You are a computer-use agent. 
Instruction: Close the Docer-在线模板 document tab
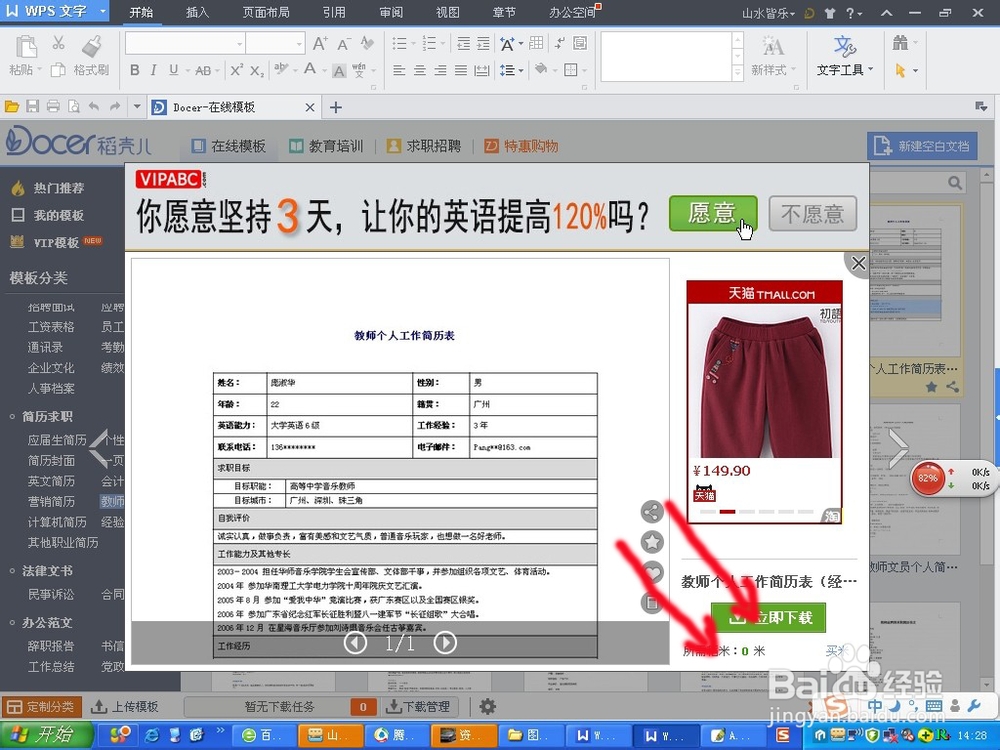tap(310, 107)
